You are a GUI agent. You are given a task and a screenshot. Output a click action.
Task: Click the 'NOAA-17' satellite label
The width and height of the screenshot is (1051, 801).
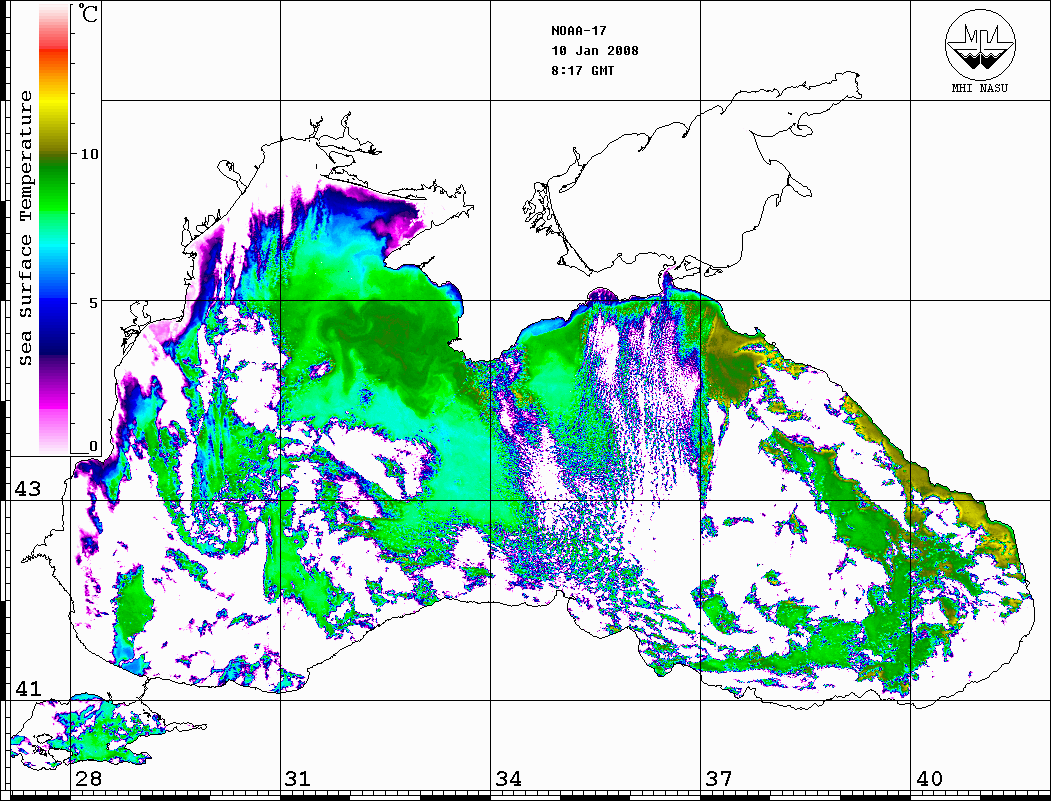578,31
